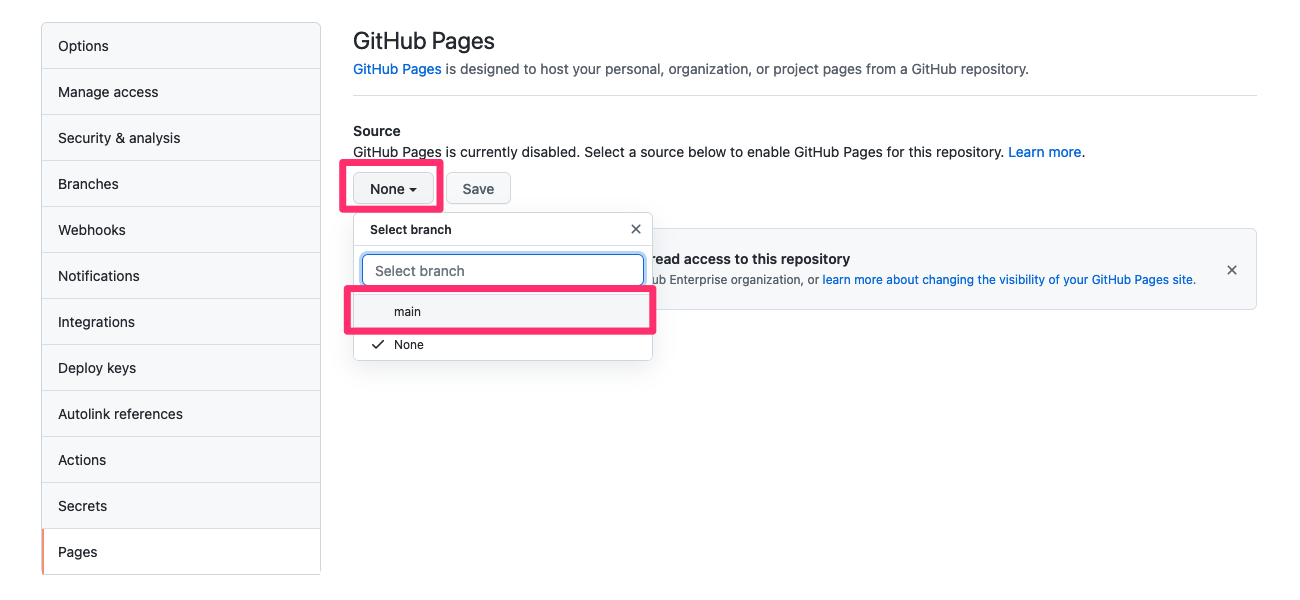Dismiss the read access notice banner
The width and height of the screenshot is (1300, 600).
(x=1232, y=270)
